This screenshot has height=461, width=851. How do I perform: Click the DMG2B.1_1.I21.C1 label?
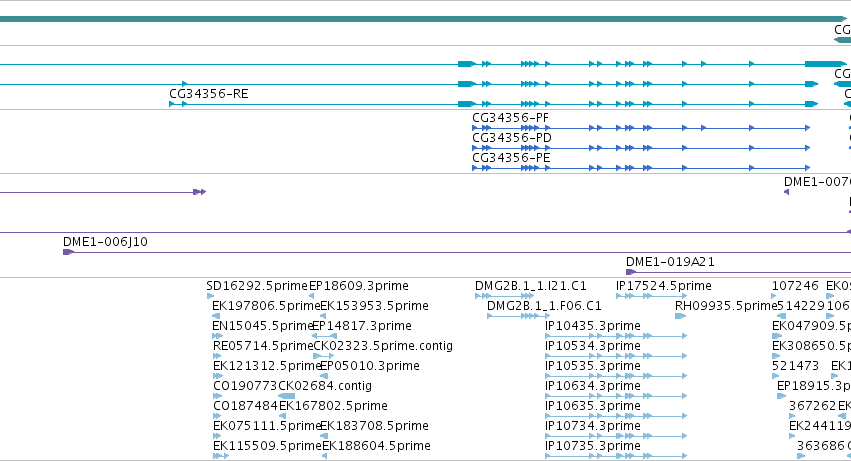pyautogui.click(x=531, y=286)
